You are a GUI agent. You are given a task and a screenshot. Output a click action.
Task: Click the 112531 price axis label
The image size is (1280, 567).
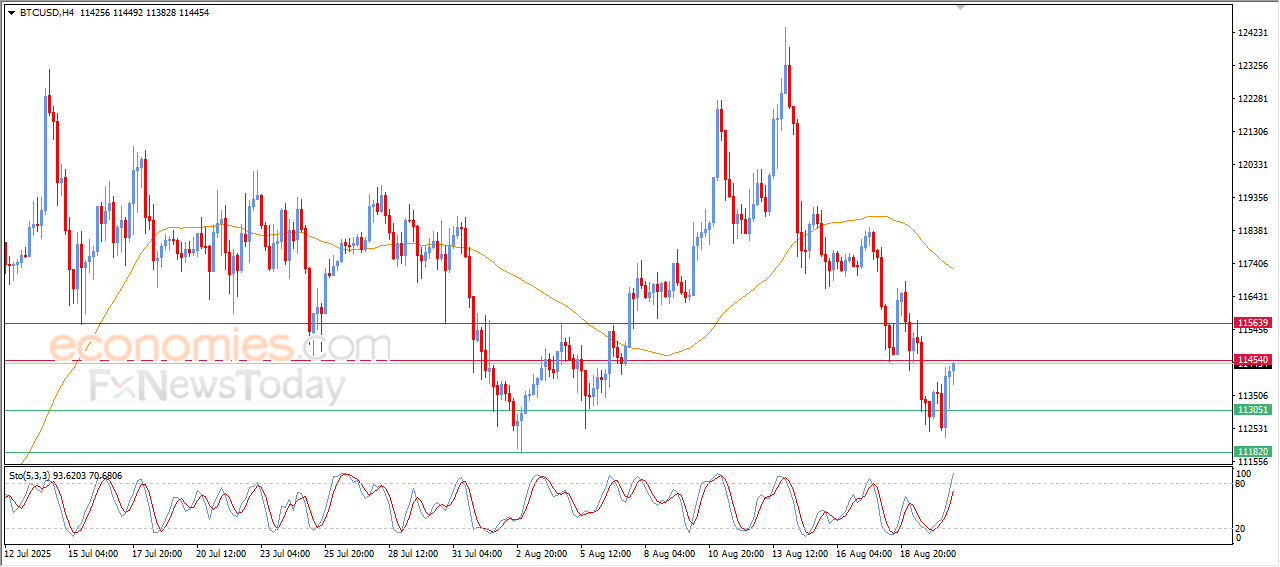pos(1254,429)
